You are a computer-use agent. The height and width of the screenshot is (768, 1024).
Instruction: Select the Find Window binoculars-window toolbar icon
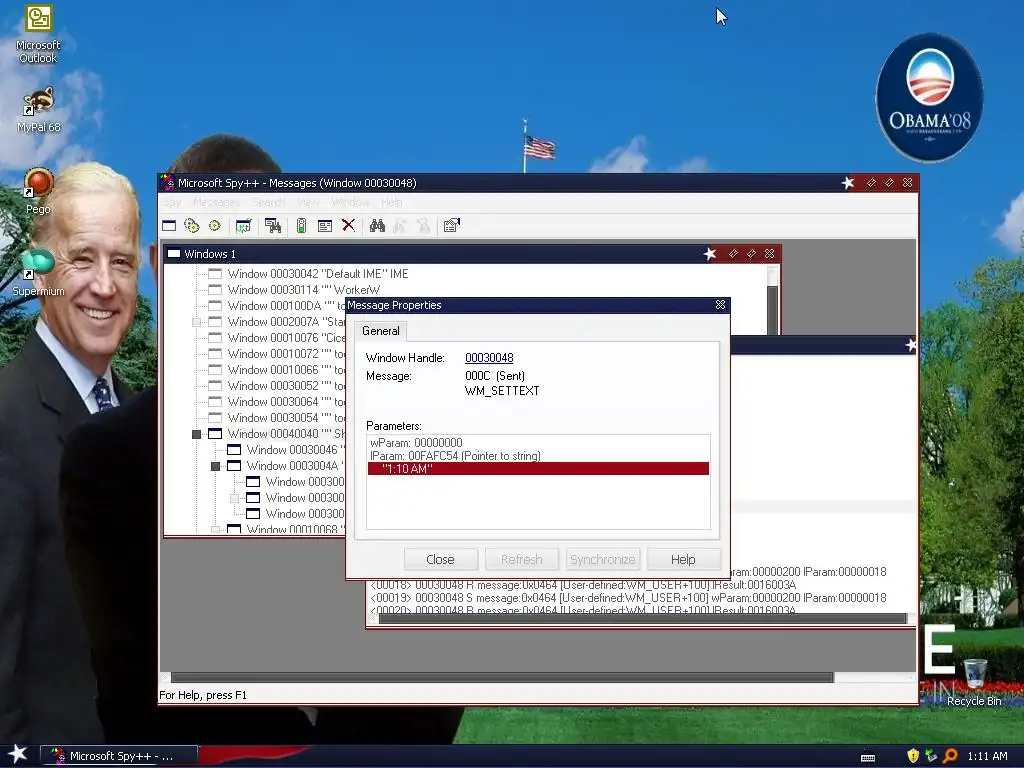coord(273,226)
